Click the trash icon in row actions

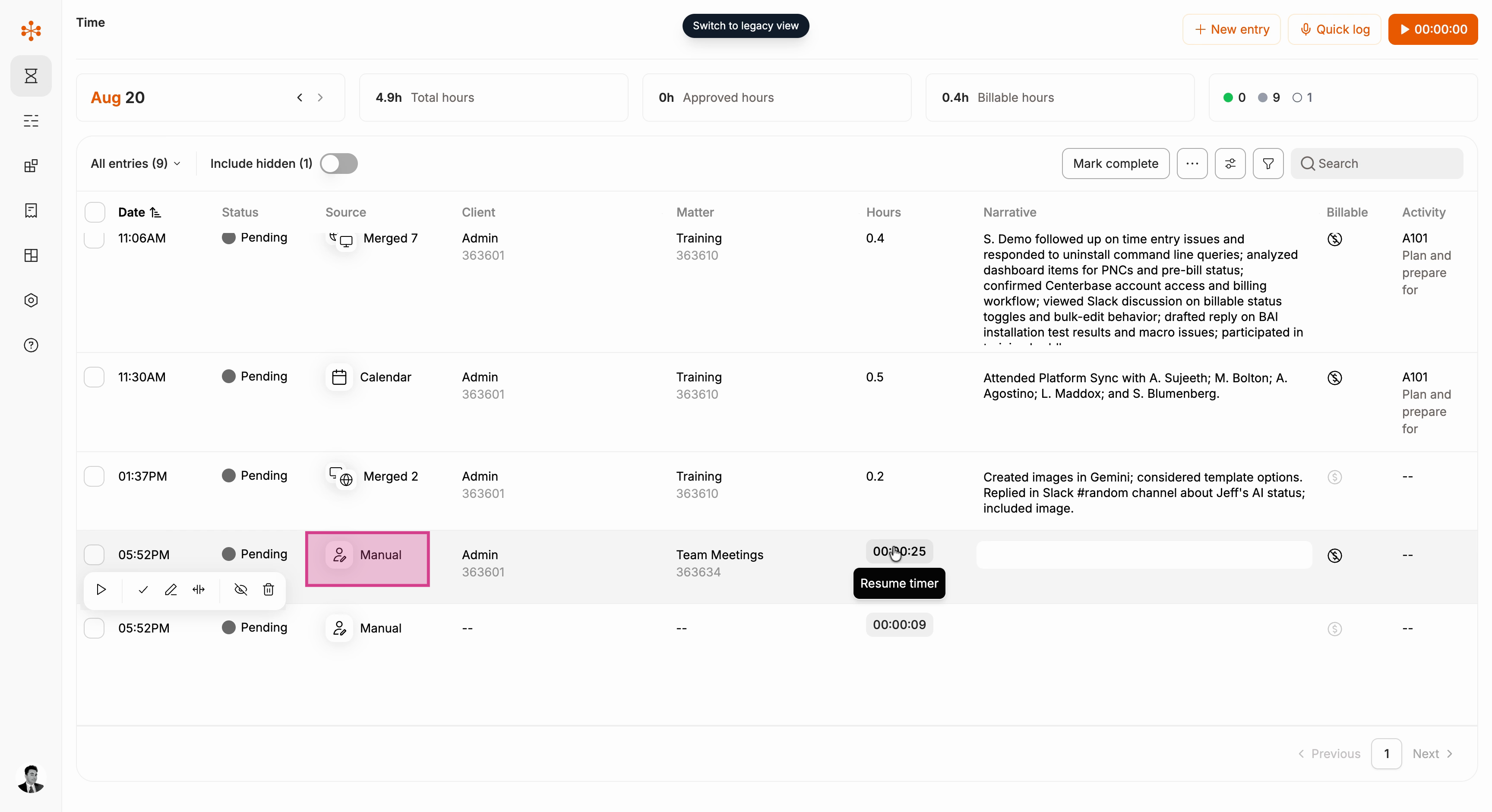point(268,589)
